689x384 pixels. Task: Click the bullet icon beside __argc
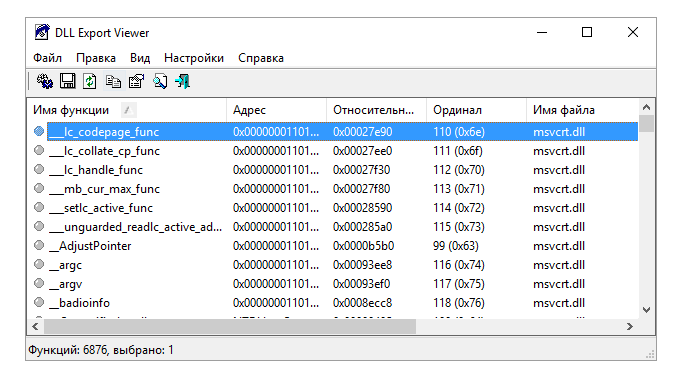39,264
